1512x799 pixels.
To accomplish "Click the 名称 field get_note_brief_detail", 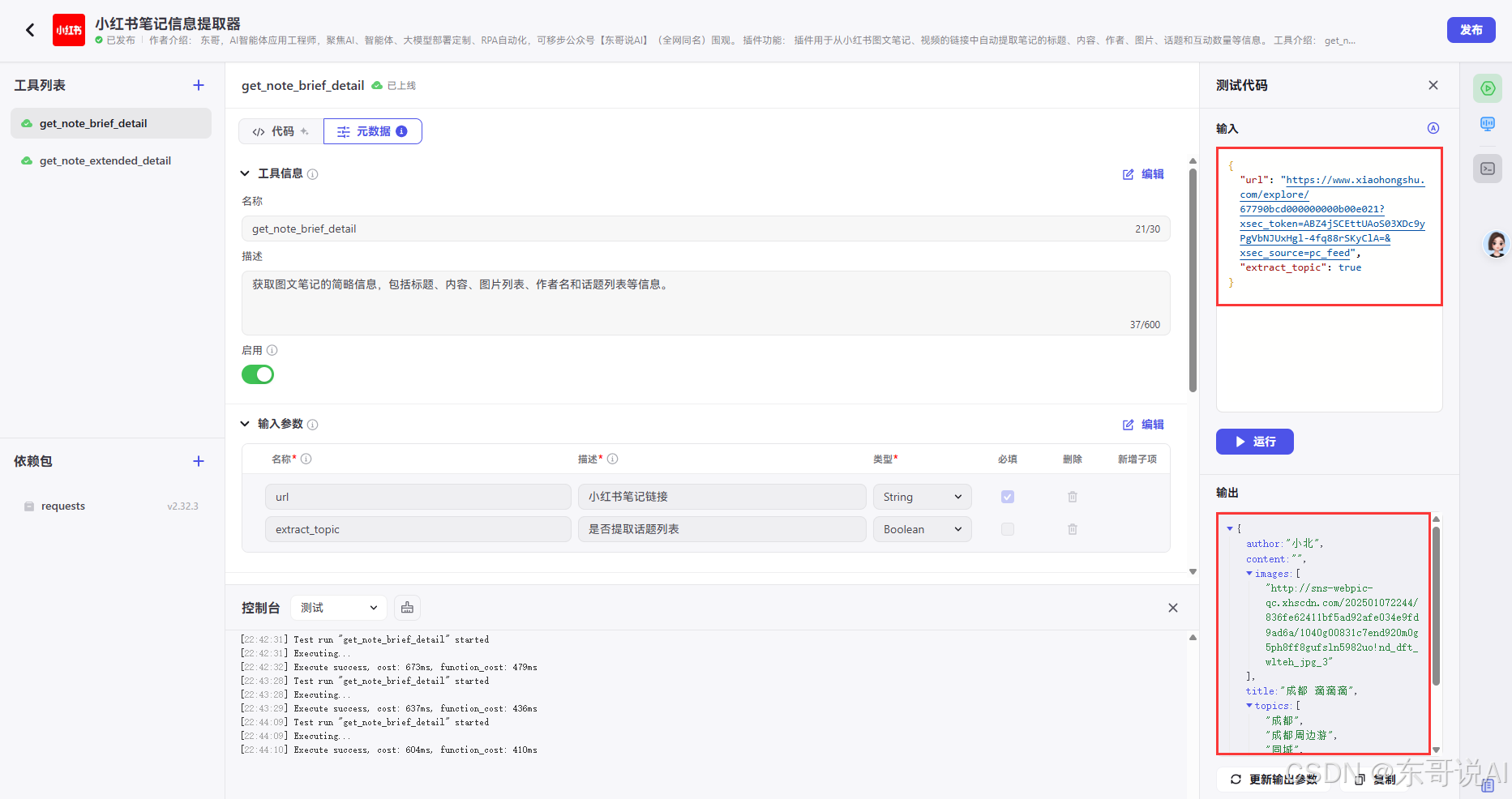I will 705,229.
